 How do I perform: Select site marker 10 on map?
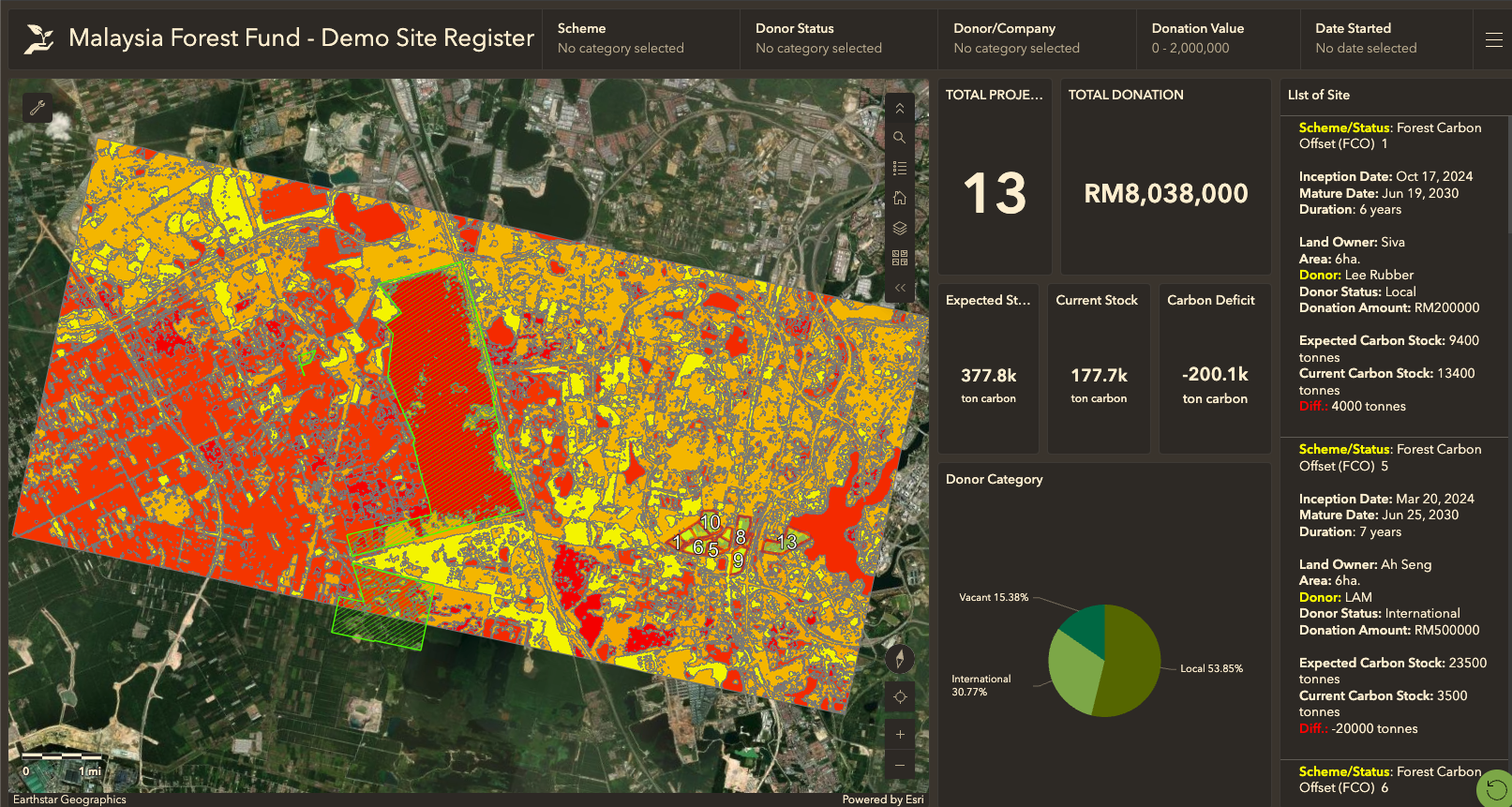[711, 522]
